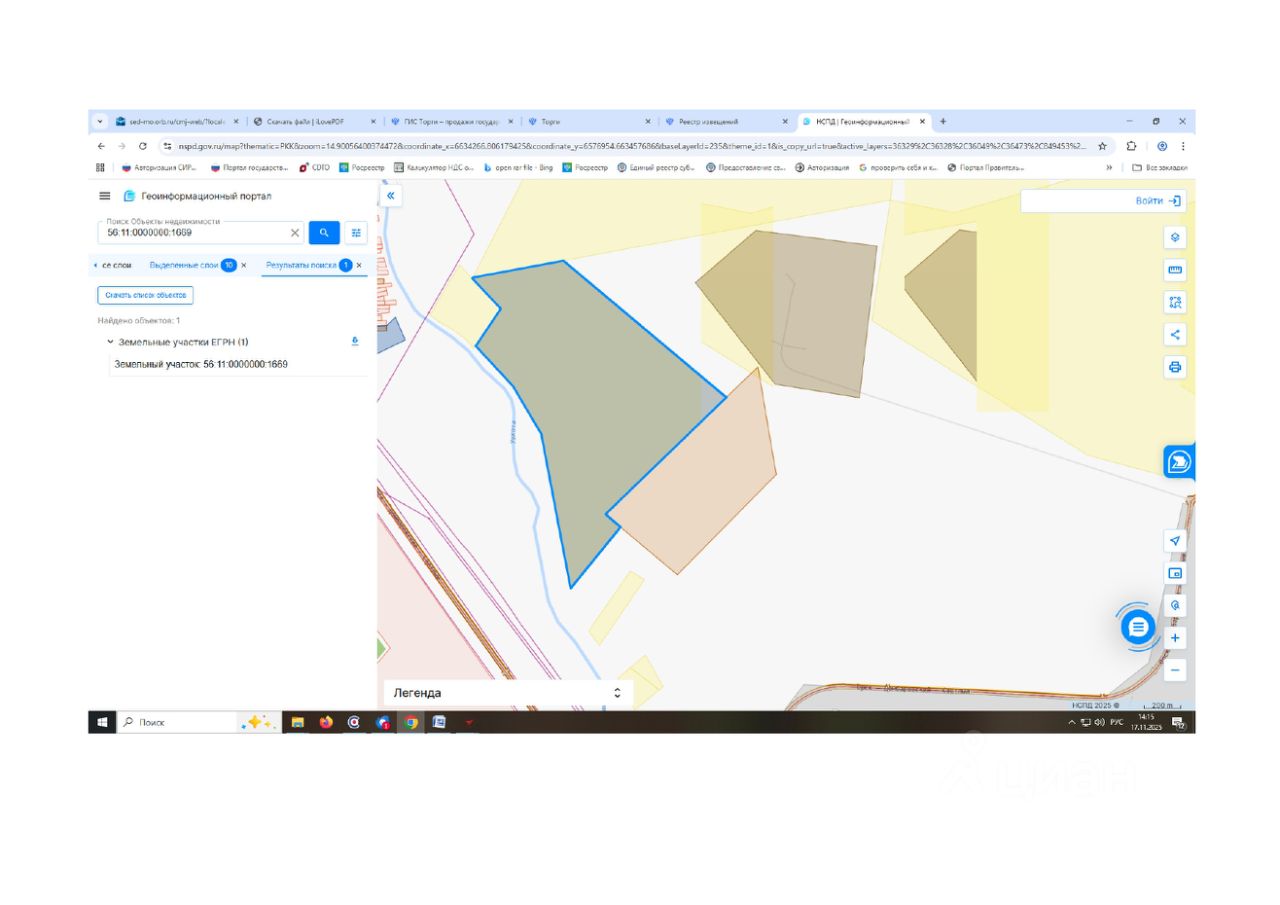
Task: Clear the search field with the X
Action: [x=295, y=232]
